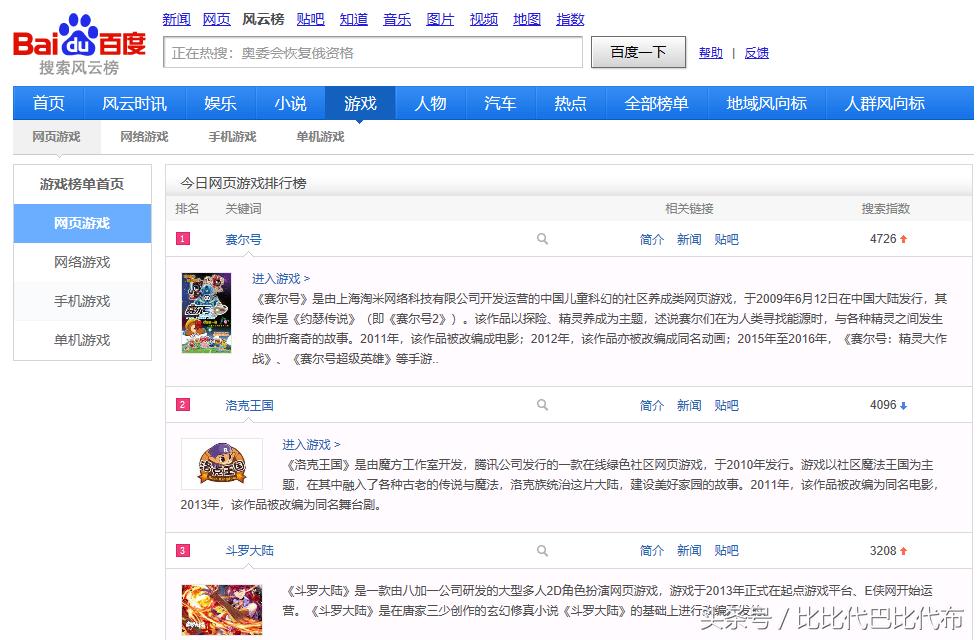Viewport: 979px width, 640px height.
Task: Click the magnifier search icon beside 斗罗大陆
Action: (542, 550)
